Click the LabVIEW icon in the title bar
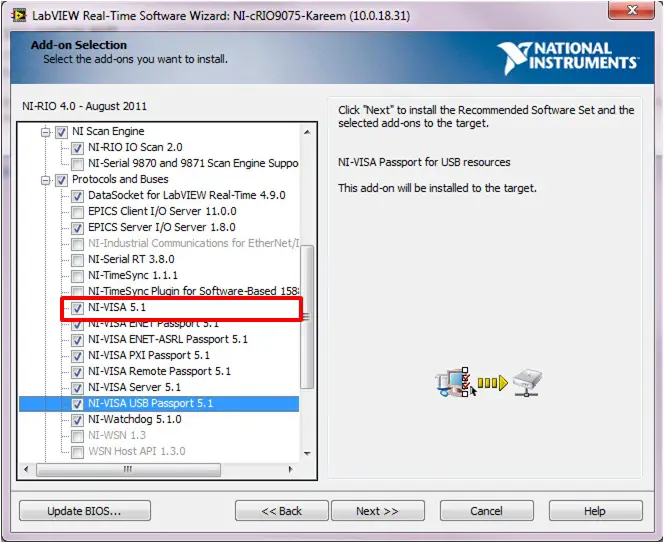This screenshot has height=543, width=664. point(19,16)
